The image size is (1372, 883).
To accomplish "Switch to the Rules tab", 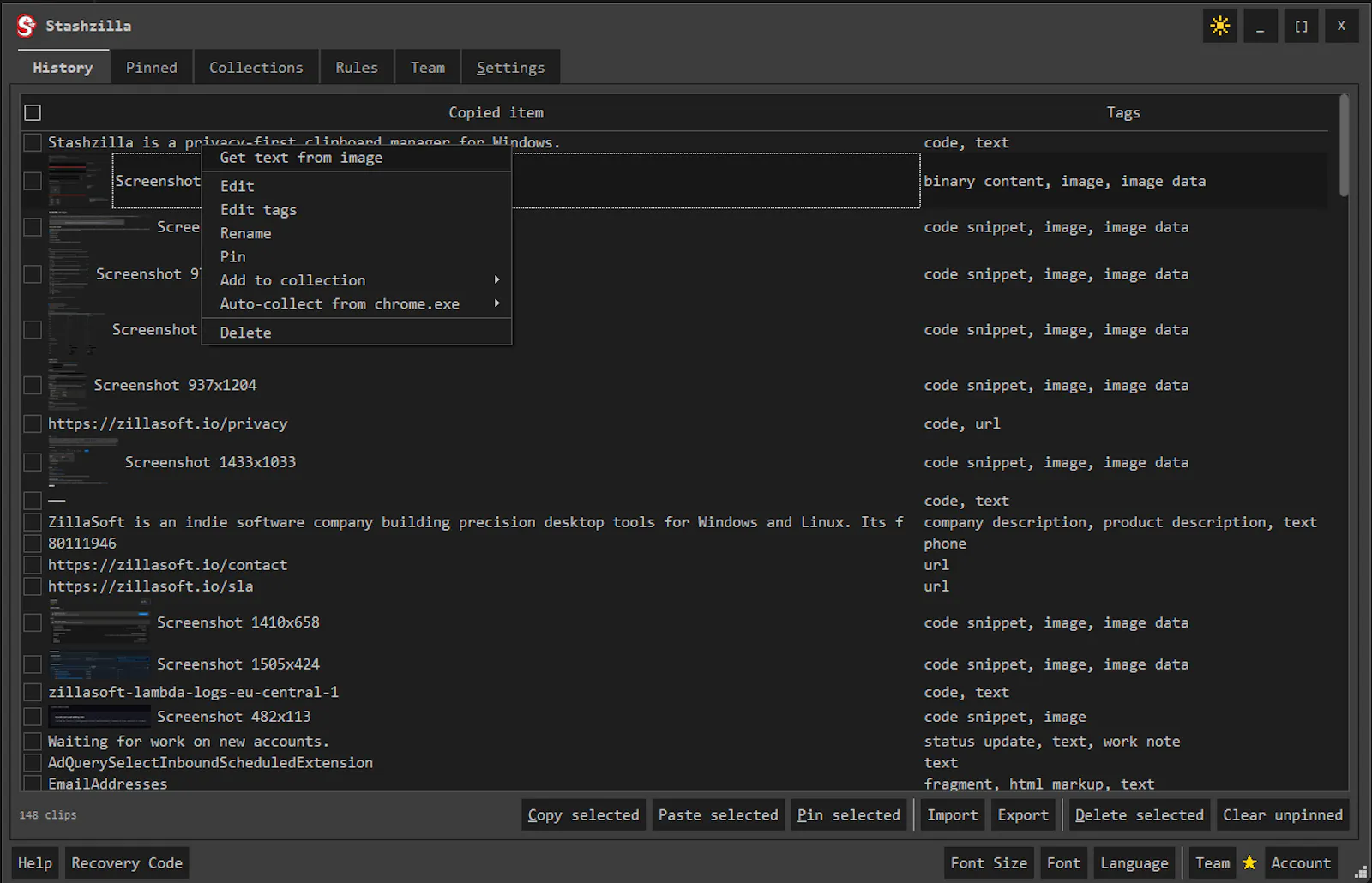I will tap(357, 68).
